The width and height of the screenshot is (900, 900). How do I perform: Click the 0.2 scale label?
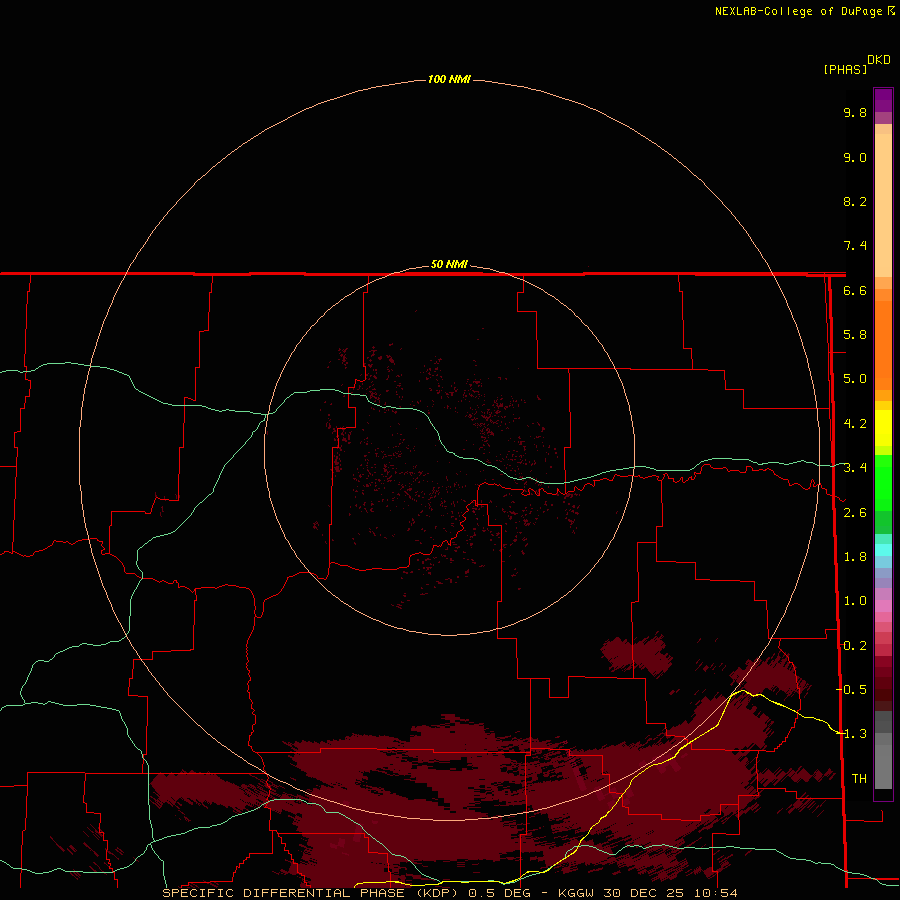coord(855,646)
